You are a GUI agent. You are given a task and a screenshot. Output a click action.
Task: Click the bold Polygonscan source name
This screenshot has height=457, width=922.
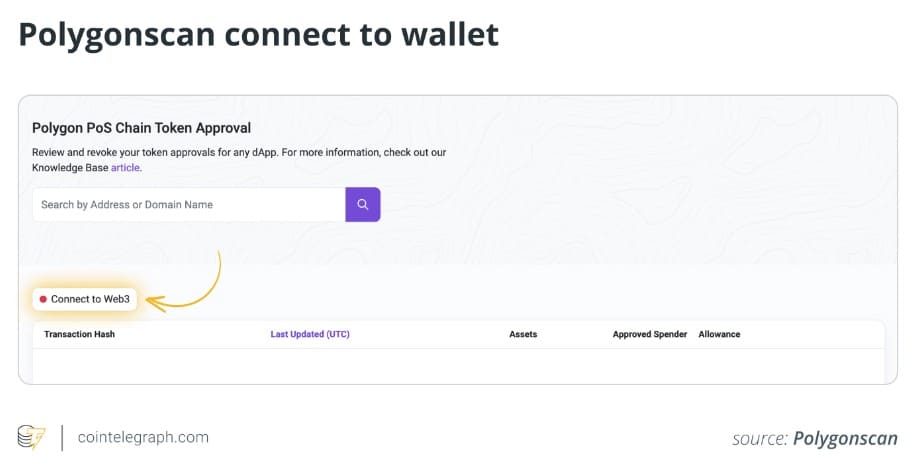pyautogui.click(x=845, y=438)
